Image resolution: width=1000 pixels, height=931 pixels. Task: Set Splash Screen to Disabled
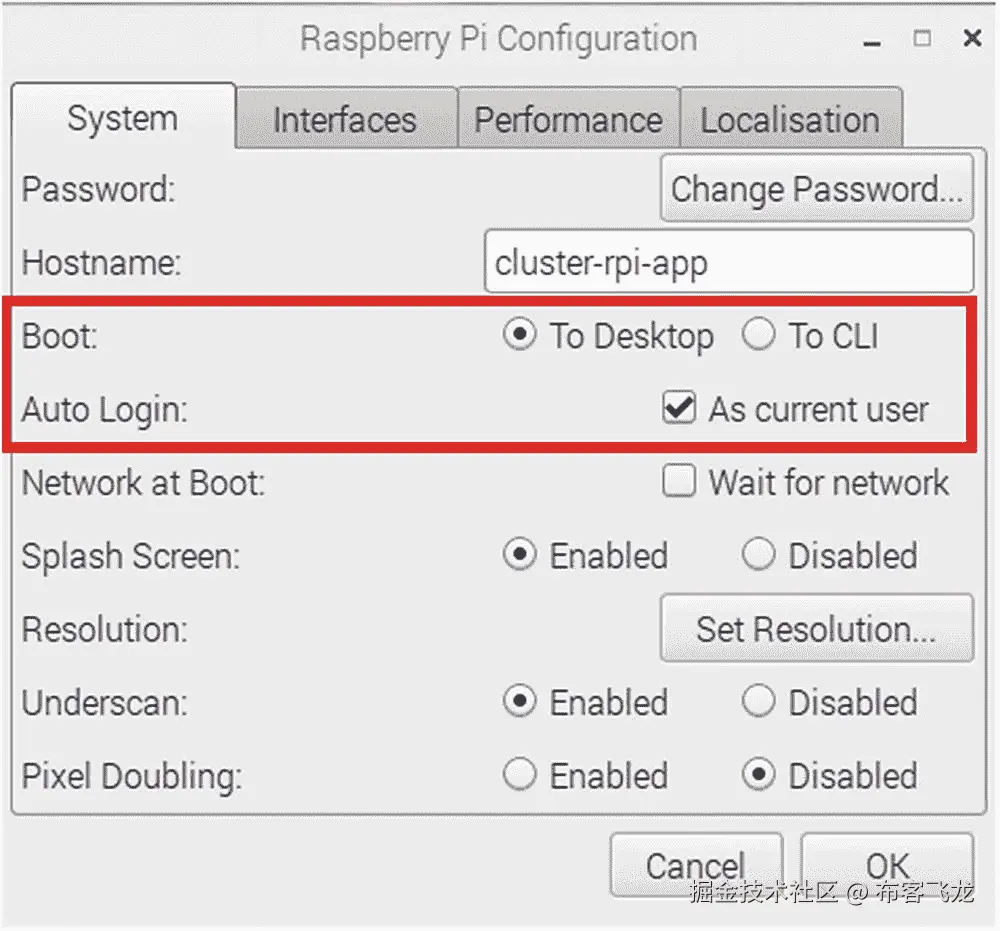coord(759,556)
